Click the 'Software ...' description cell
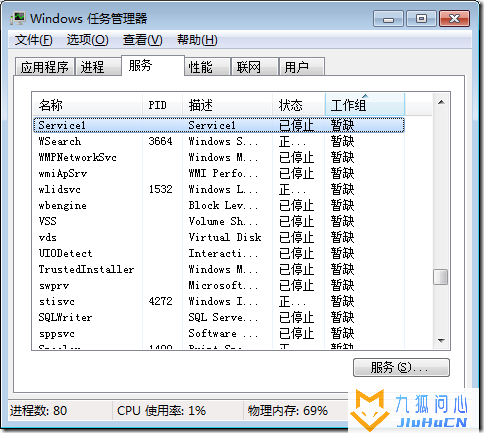This screenshot has height=433, width=484. [223, 333]
